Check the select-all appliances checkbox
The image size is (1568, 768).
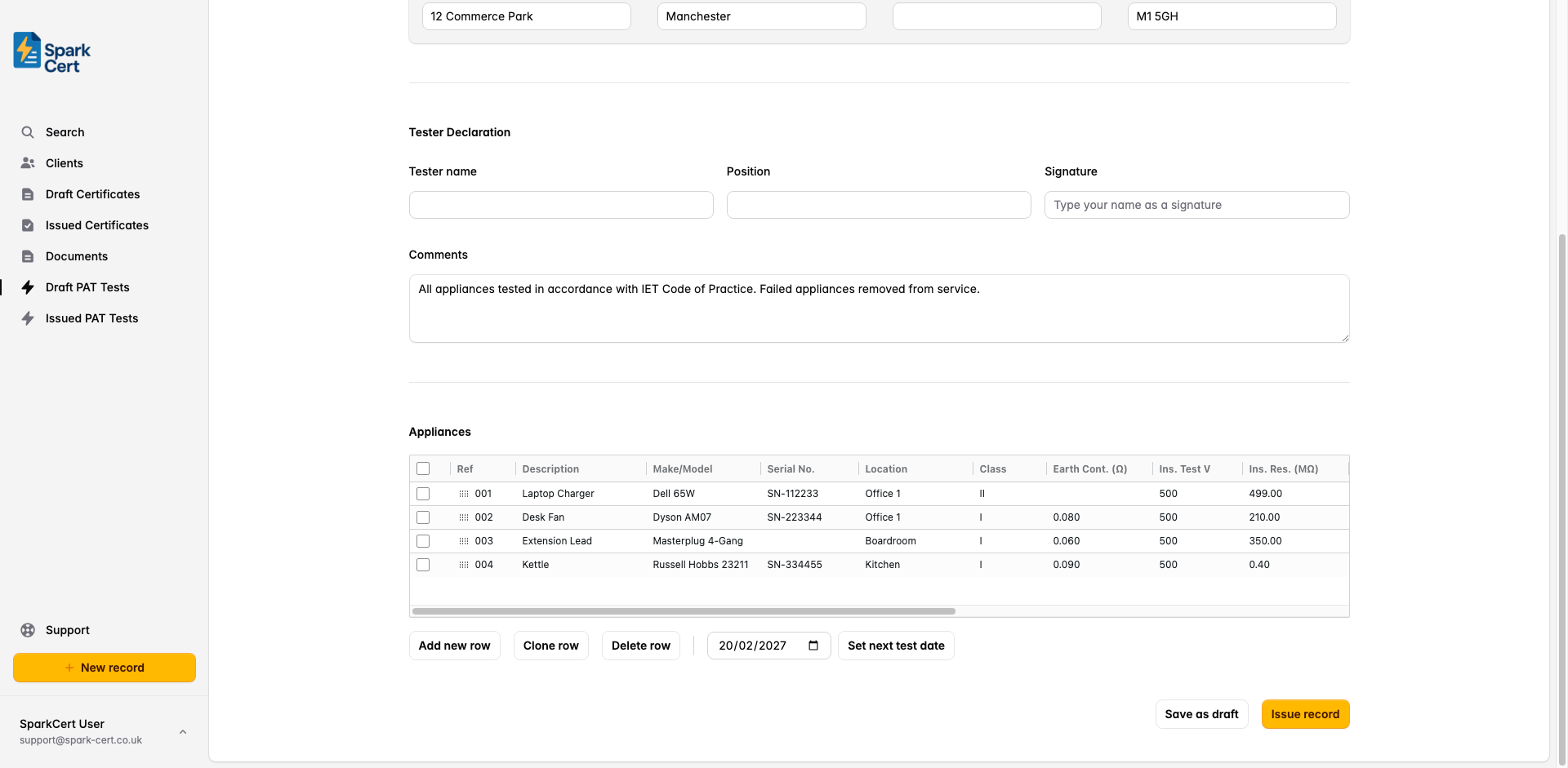point(423,468)
